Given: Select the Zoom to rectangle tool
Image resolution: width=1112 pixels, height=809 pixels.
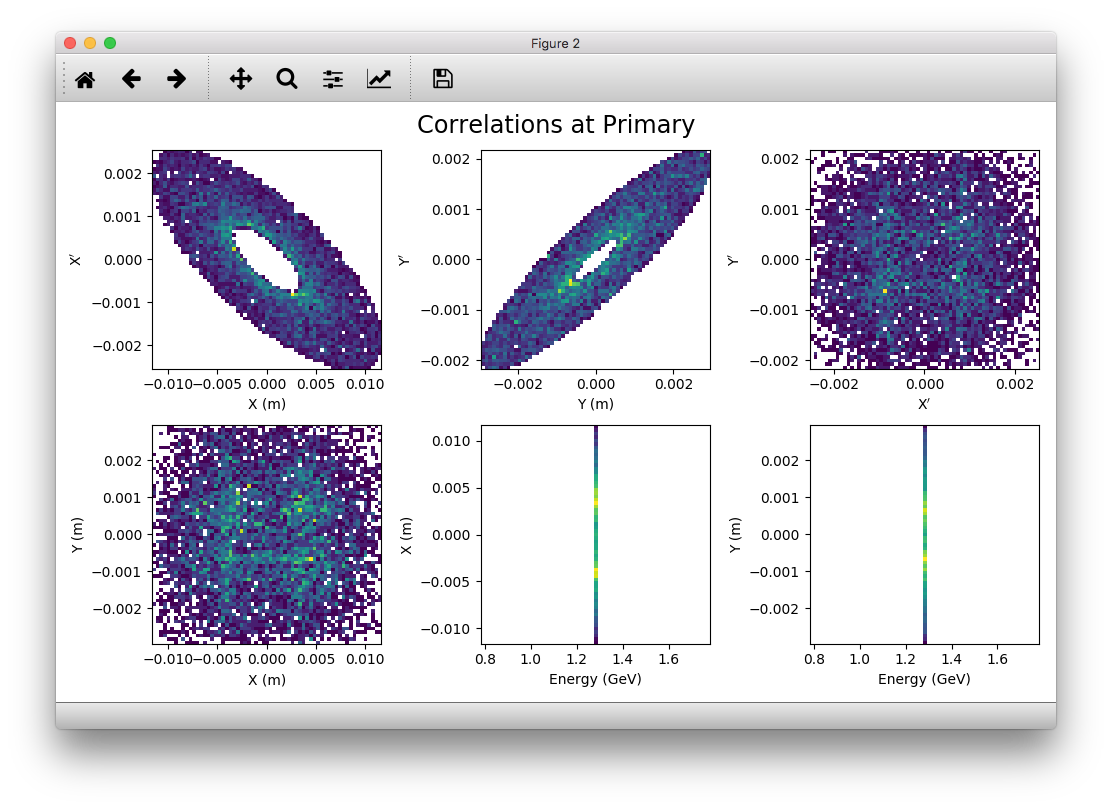Looking at the screenshot, I should click(287, 79).
